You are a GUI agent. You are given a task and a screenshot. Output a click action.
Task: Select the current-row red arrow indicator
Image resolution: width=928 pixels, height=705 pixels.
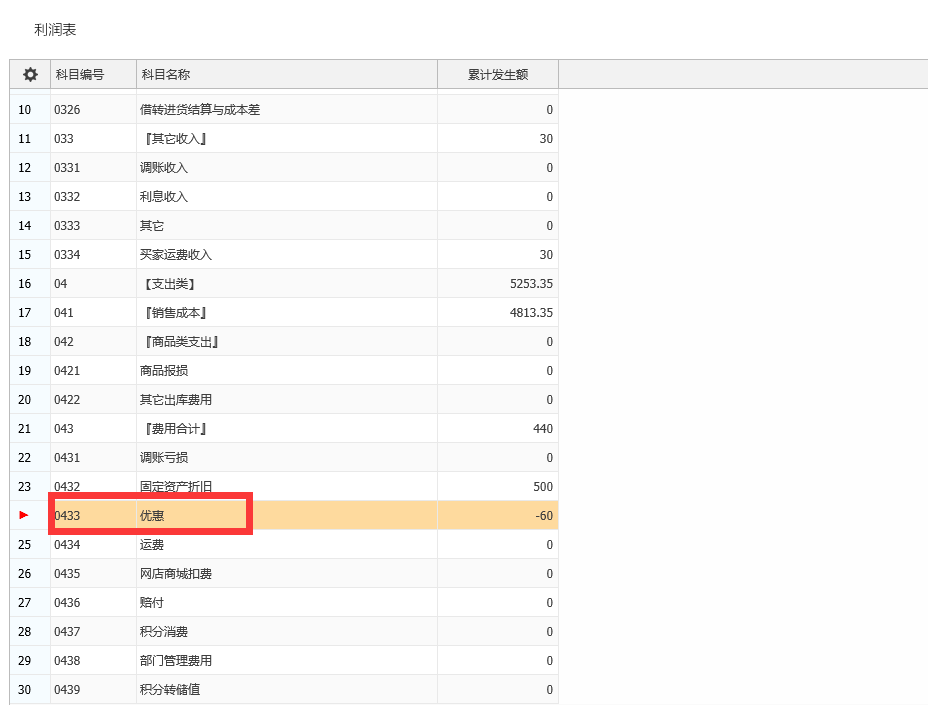point(24,515)
